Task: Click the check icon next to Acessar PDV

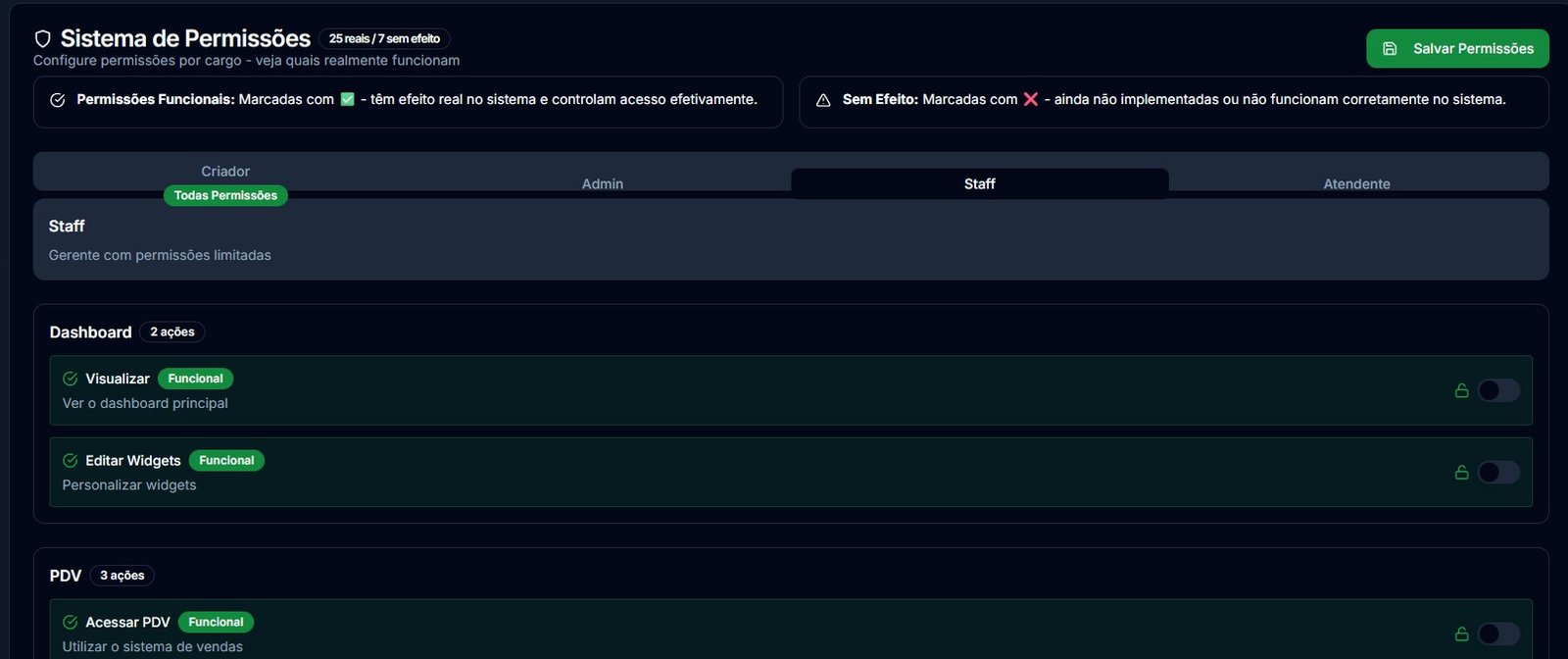Action: (71, 623)
